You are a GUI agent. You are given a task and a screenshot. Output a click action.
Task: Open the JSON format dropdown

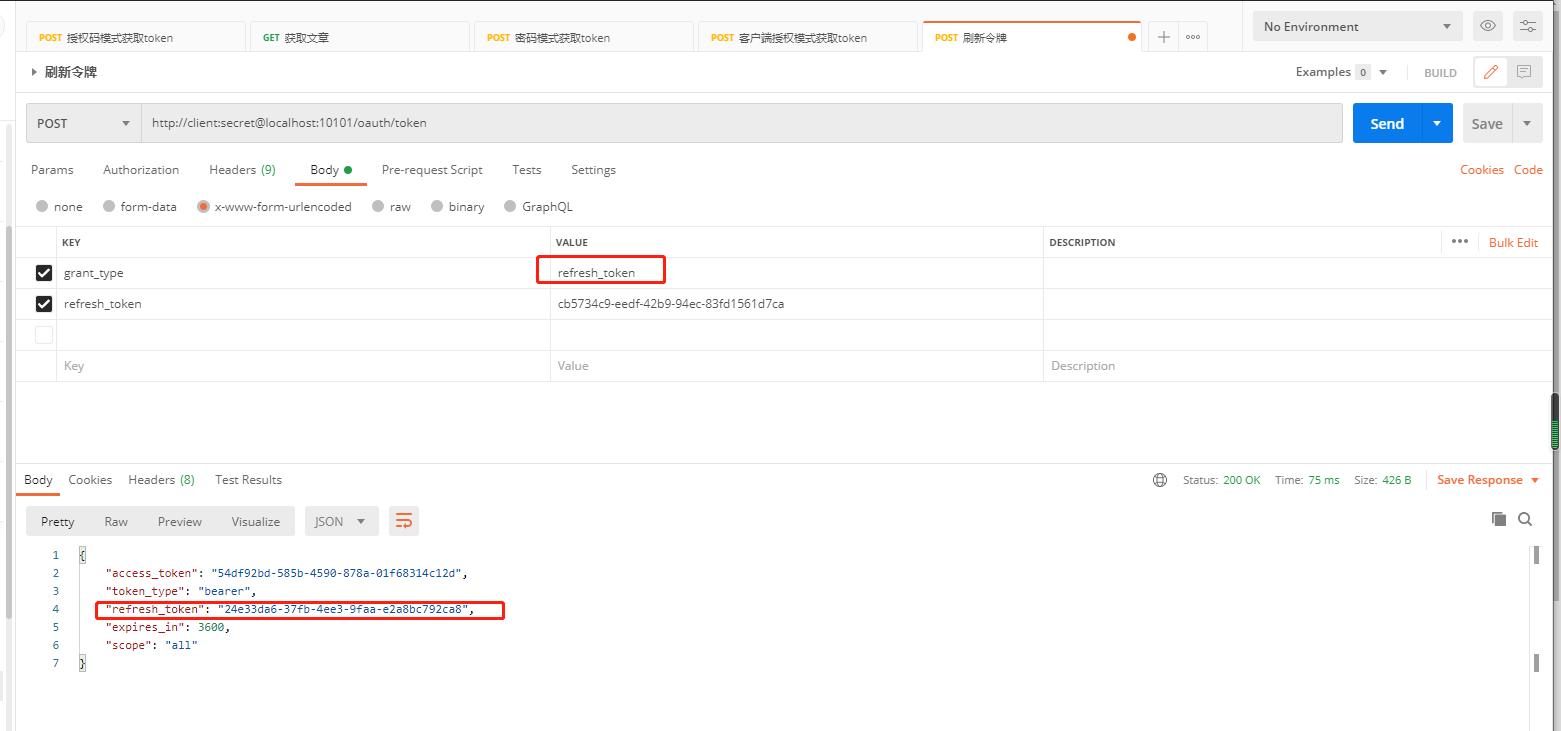pyautogui.click(x=341, y=521)
